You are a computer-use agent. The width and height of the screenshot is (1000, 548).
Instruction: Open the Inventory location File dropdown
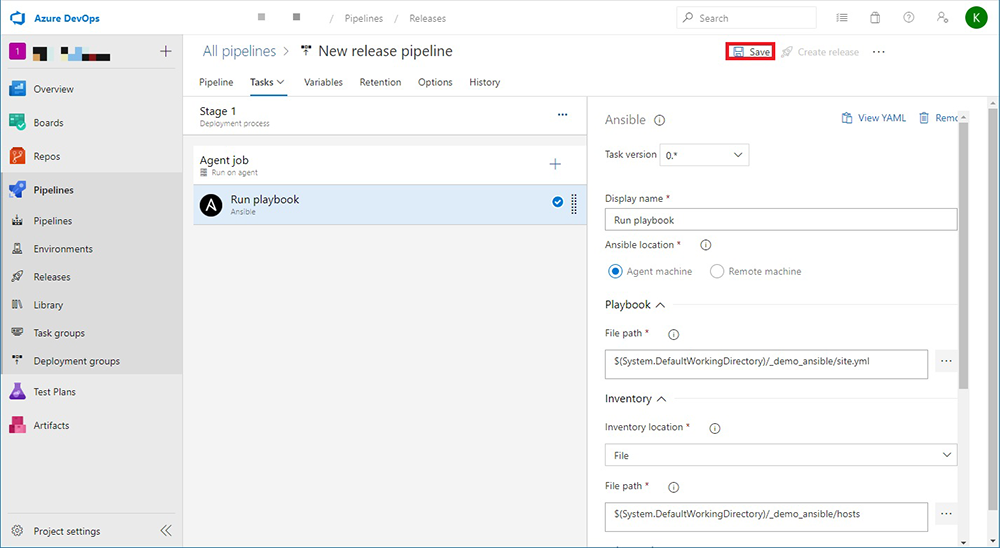pos(781,455)
